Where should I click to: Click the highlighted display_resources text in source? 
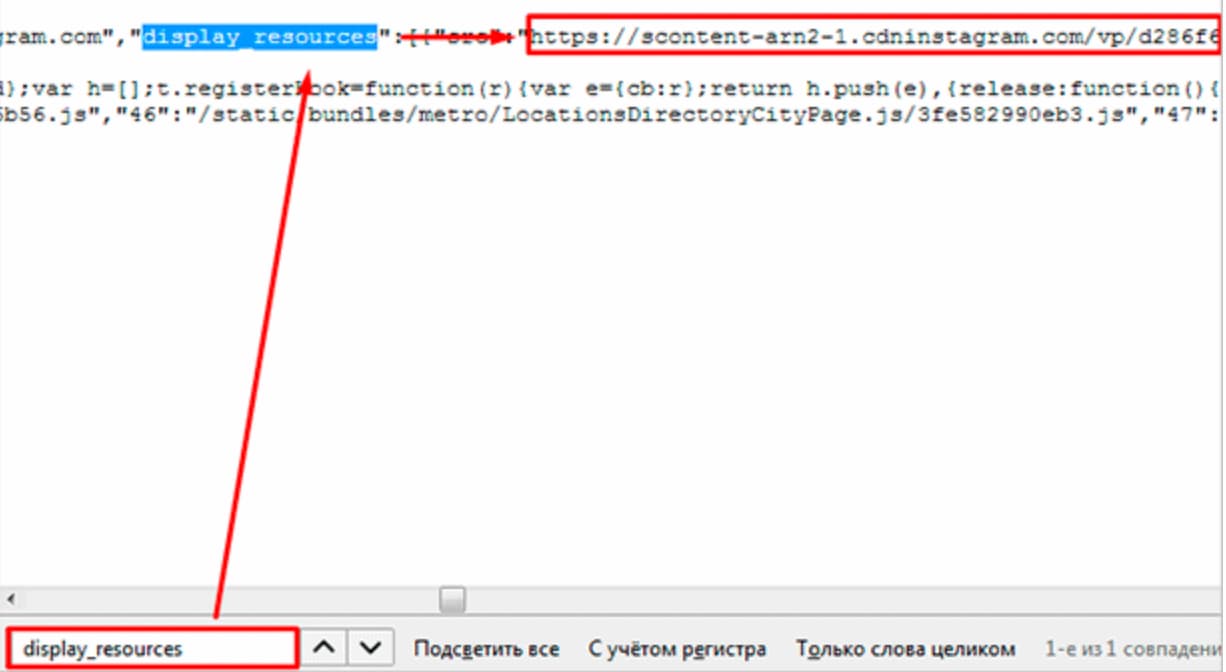pos(259,38)
